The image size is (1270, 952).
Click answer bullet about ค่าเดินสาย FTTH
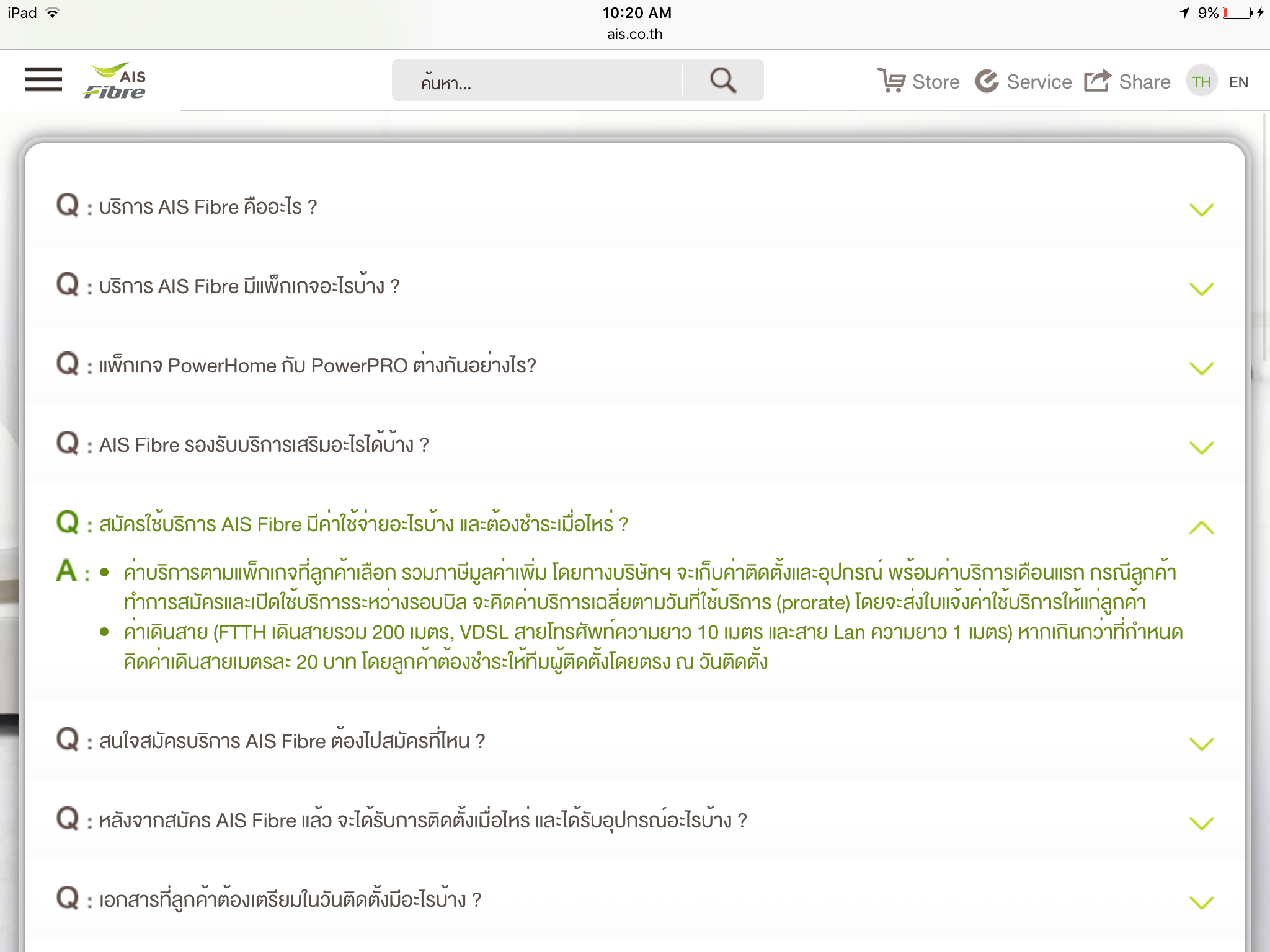tap(653, 646)
